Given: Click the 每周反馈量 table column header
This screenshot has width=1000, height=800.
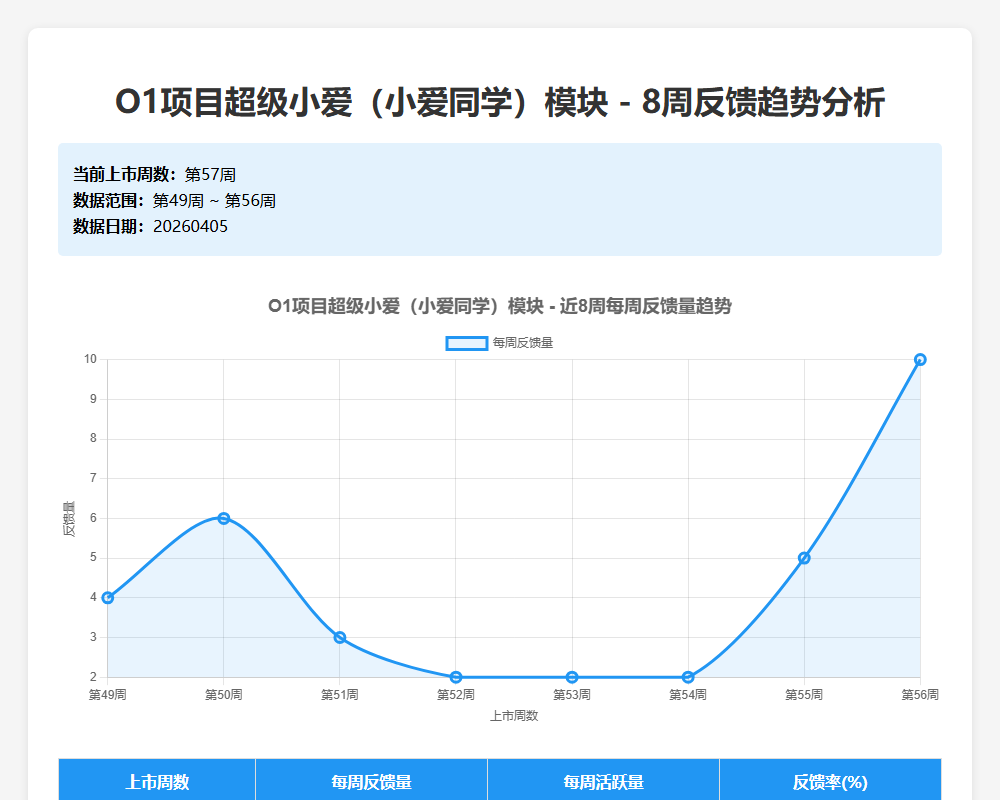Looking at the screenshot, I should pos(371,781).
